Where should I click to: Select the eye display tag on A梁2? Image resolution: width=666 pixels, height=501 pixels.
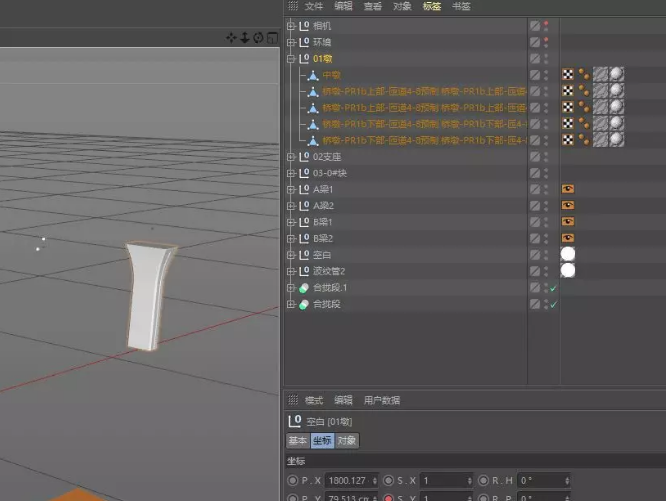pos(568,205)
